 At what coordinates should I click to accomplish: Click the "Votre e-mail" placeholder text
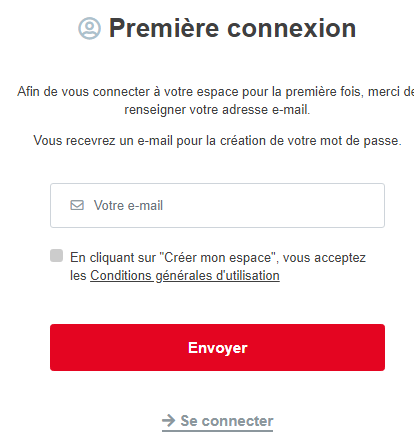pos(128,205)
